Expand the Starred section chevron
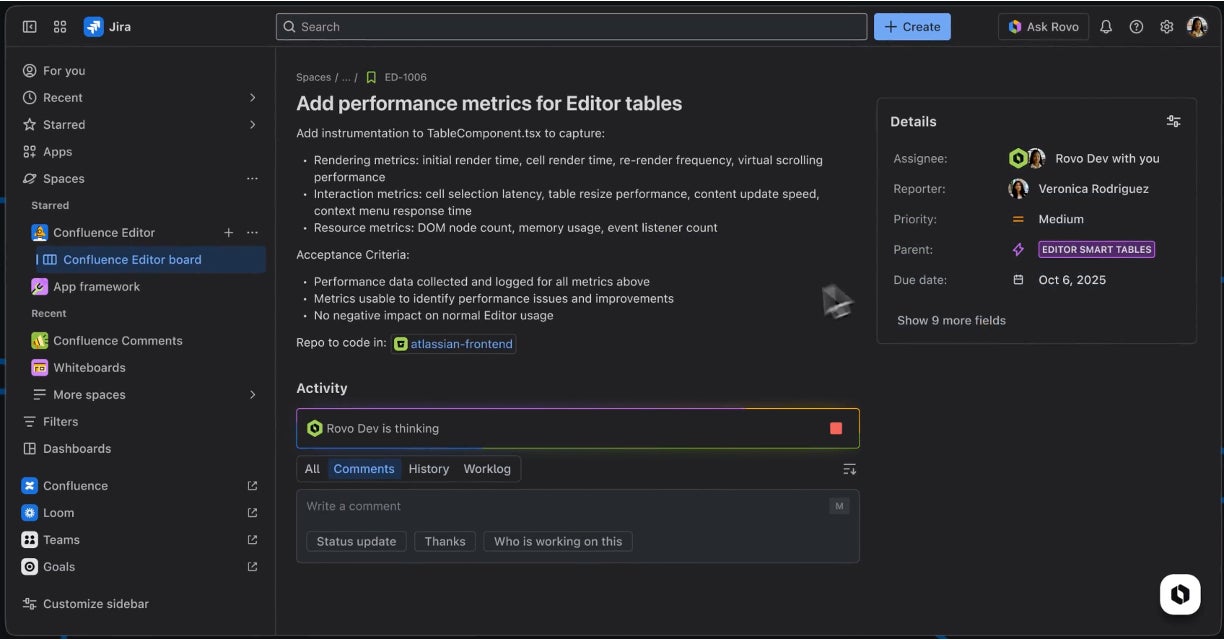Screen dimensions: 1224x640 coord(252,125)
